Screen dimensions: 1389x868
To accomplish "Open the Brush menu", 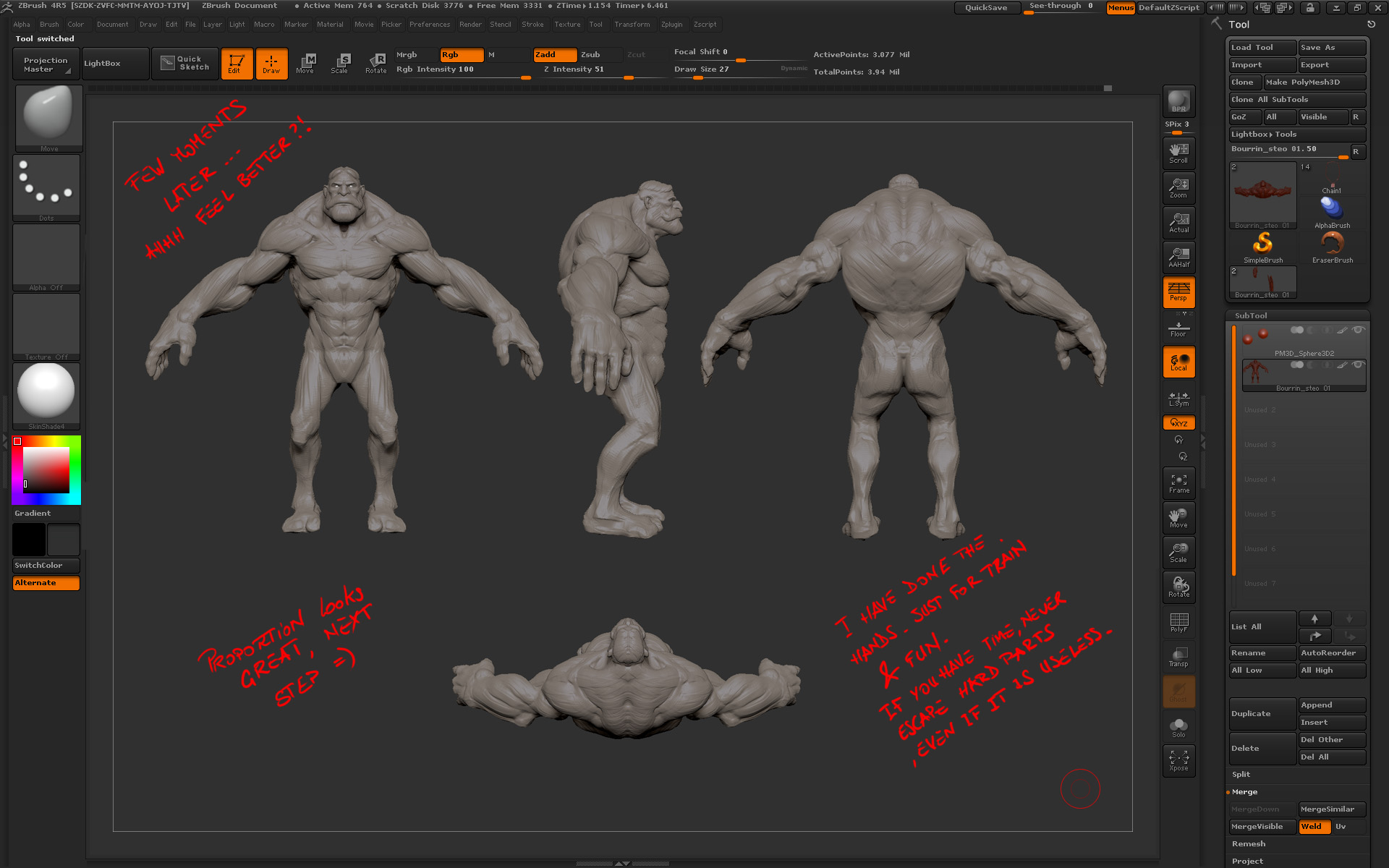I will tap(49, 25).
